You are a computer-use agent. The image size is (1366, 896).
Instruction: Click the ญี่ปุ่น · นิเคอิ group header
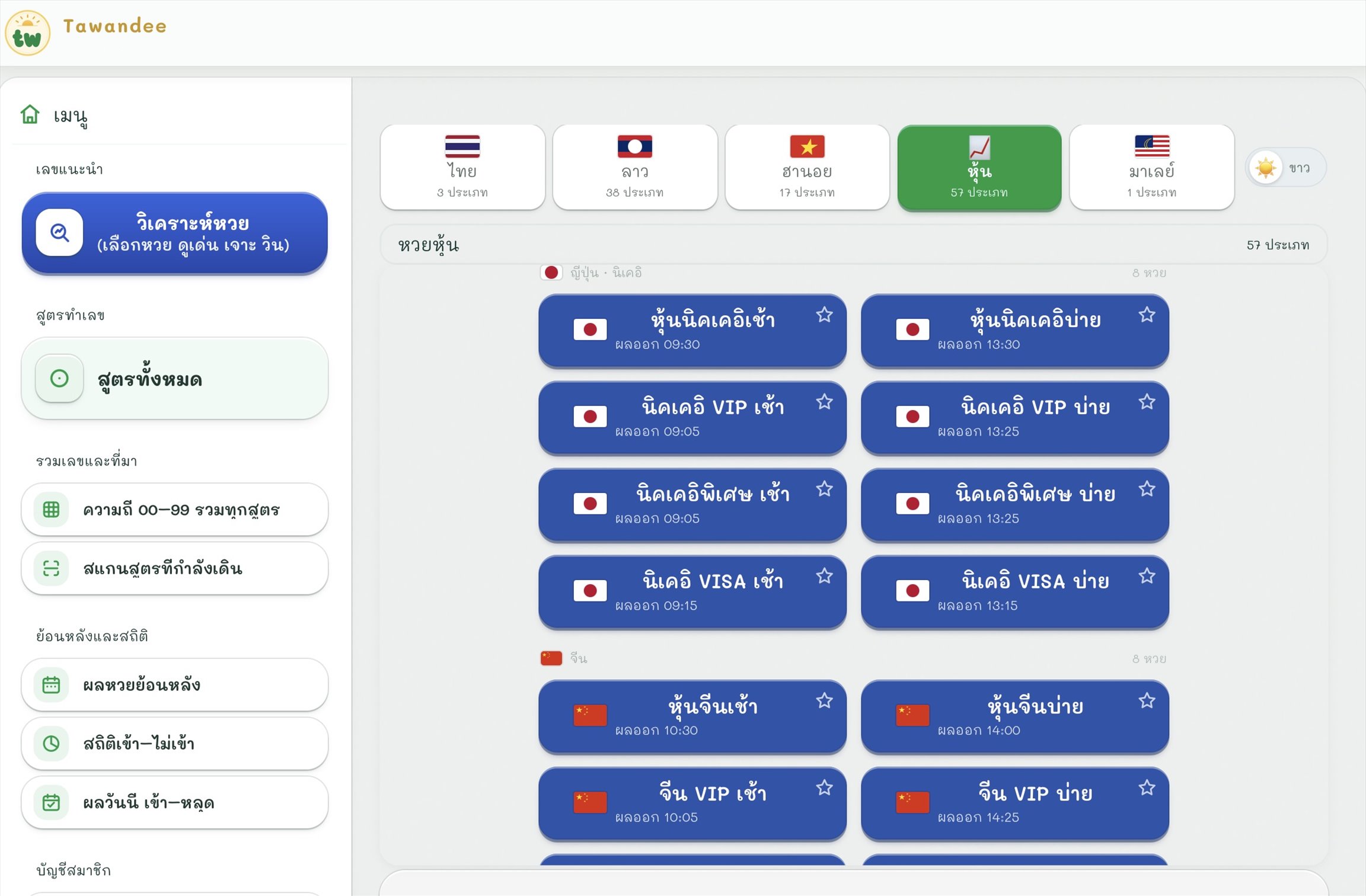tap(853, 273)
